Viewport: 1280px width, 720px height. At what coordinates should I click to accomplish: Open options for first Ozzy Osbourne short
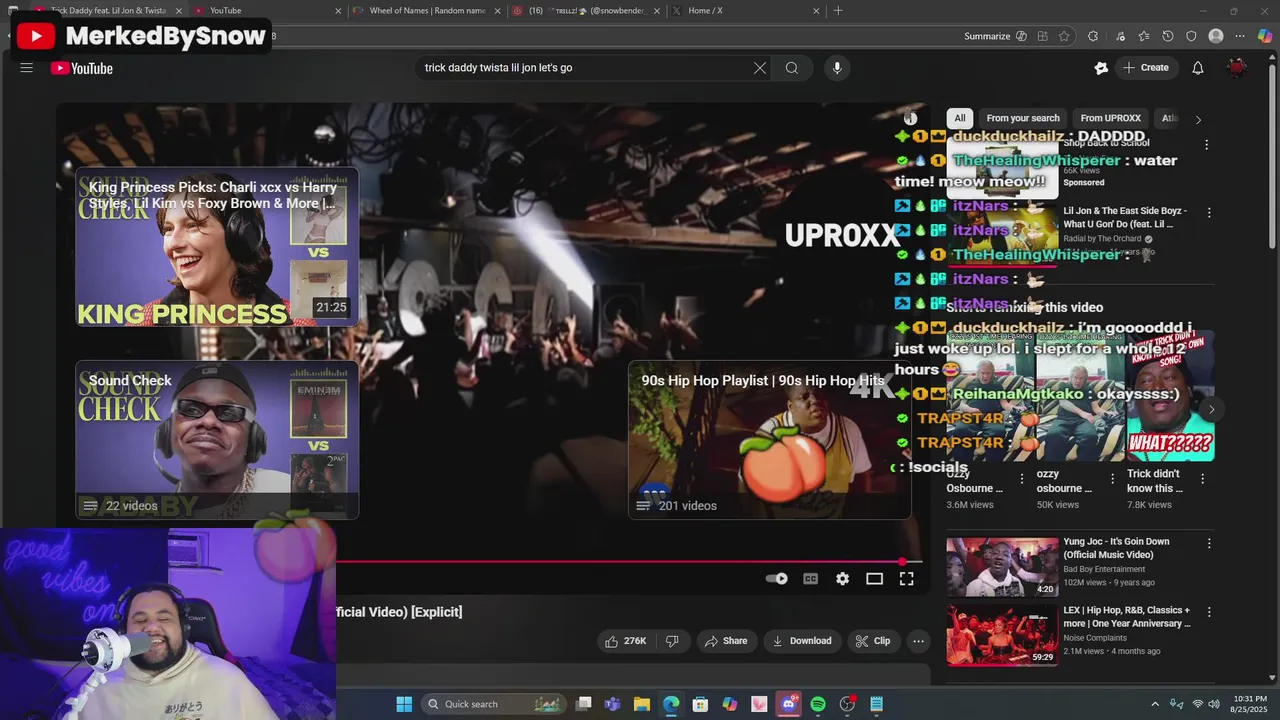[x=1022, y=479]
